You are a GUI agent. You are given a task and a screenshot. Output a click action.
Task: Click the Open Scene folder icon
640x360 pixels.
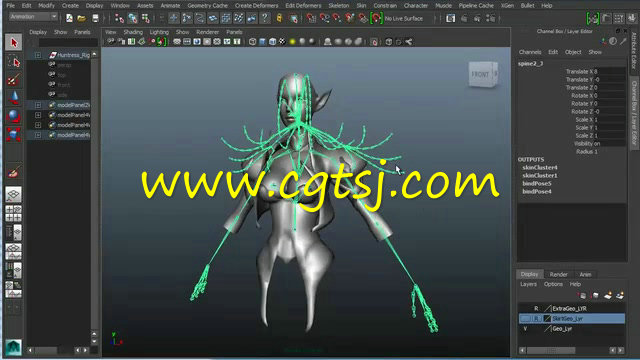coord(82,18)
